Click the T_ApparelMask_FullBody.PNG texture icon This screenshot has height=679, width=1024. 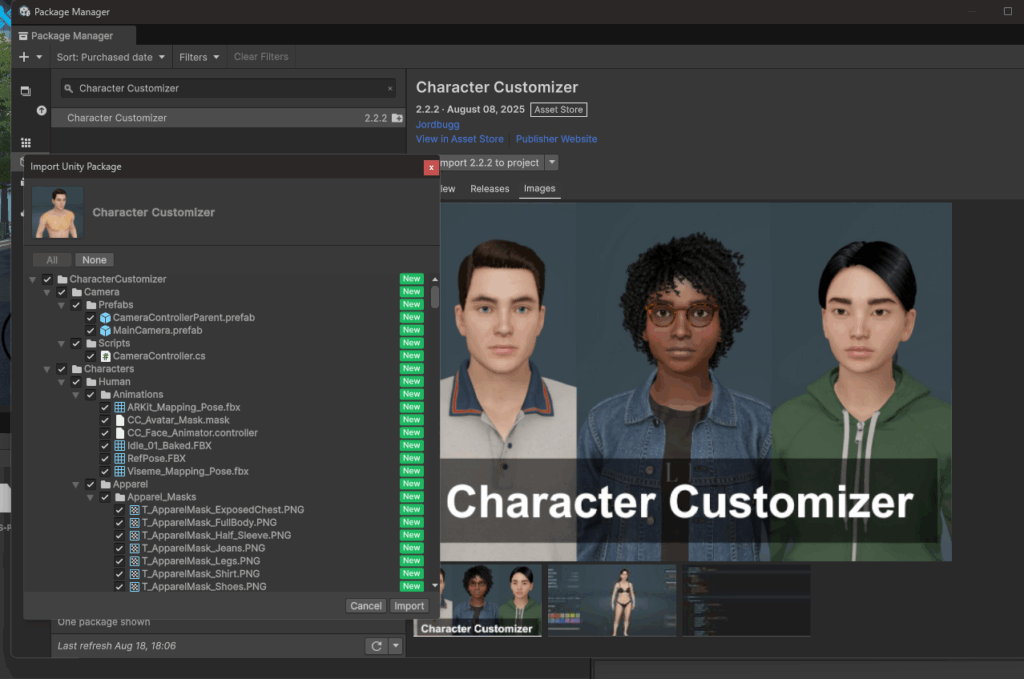coord(134,523)
